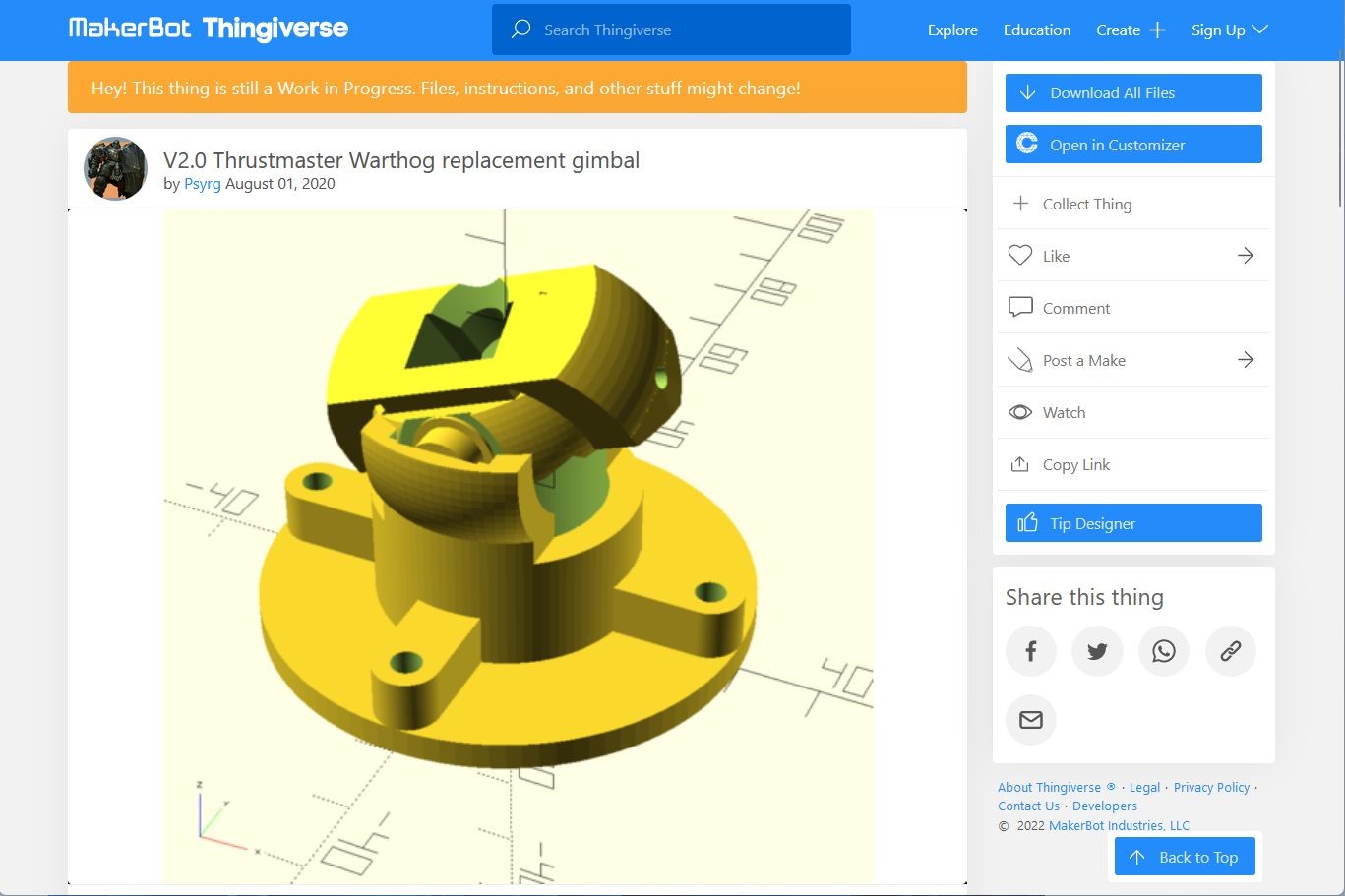Share this thing via WhatsApp
1345x896 pixels.
pos(1164,651)
